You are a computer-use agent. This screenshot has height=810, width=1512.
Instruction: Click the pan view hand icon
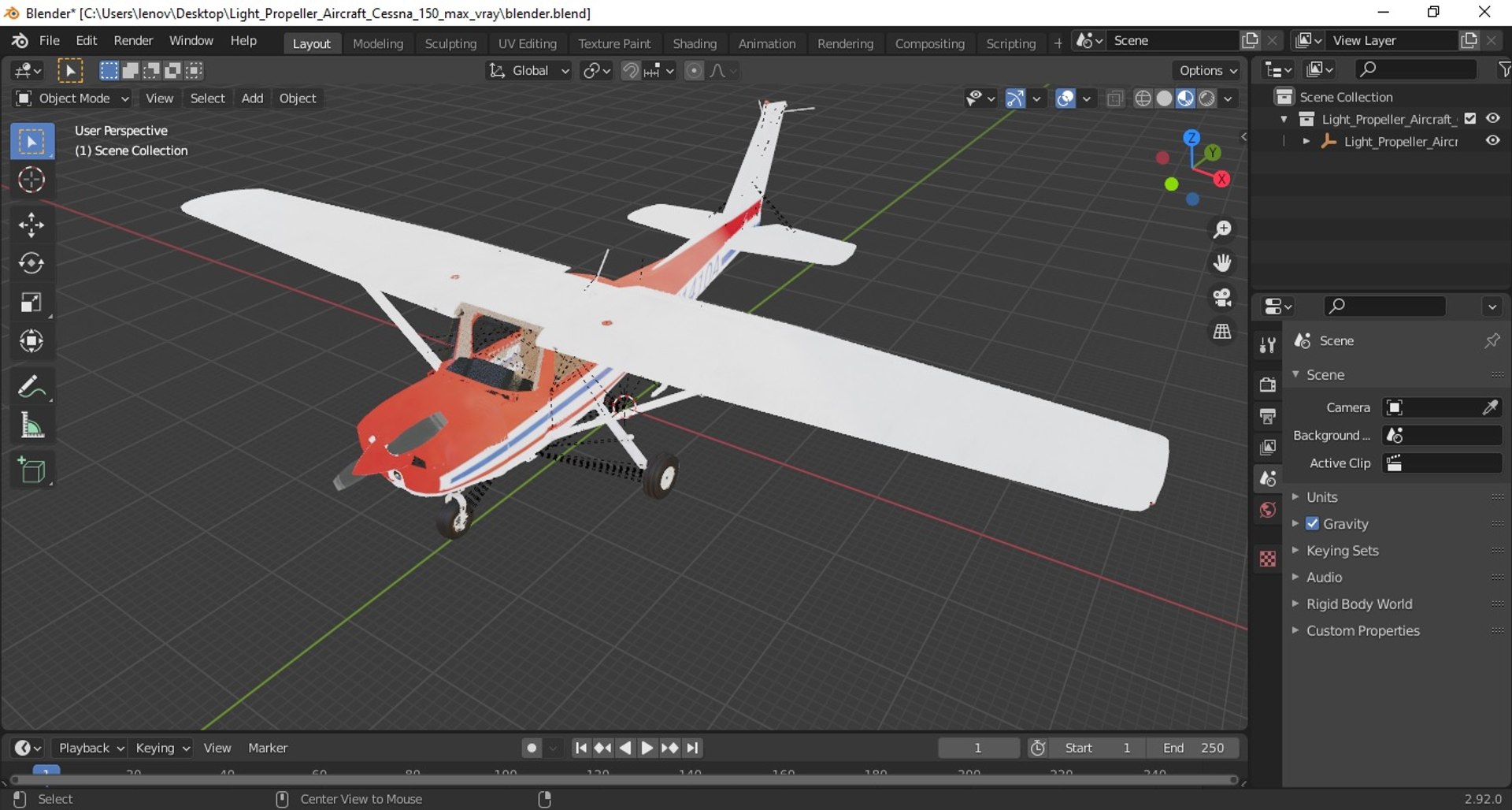(x=1222, y=263)
